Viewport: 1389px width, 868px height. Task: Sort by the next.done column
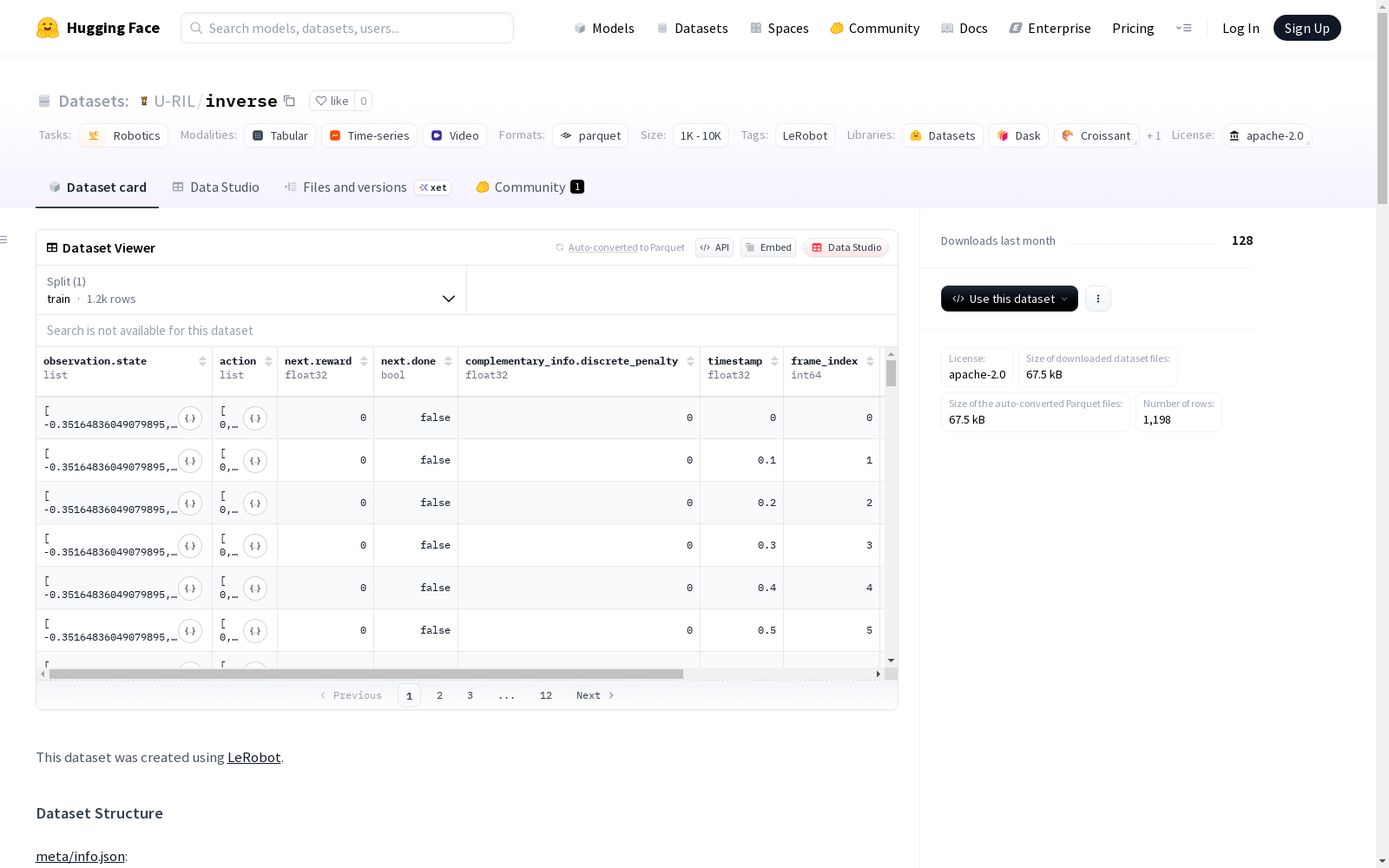(x=448, y=361)
